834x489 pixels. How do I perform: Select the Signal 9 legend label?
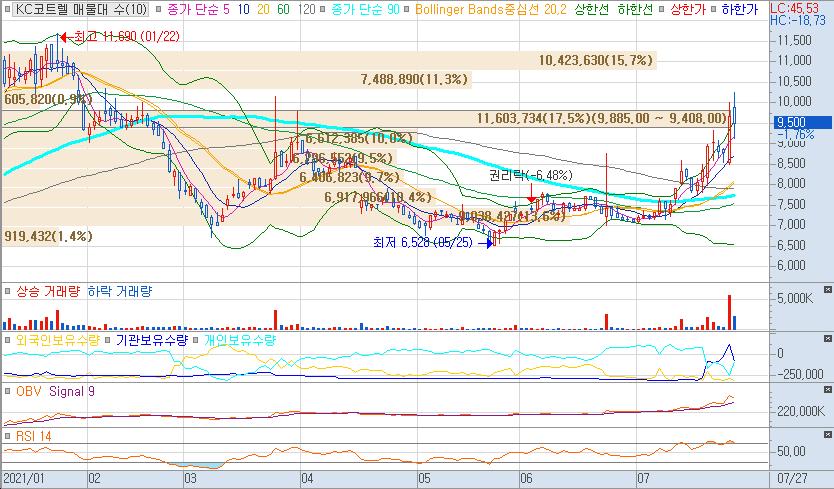(x=72, y=391)
